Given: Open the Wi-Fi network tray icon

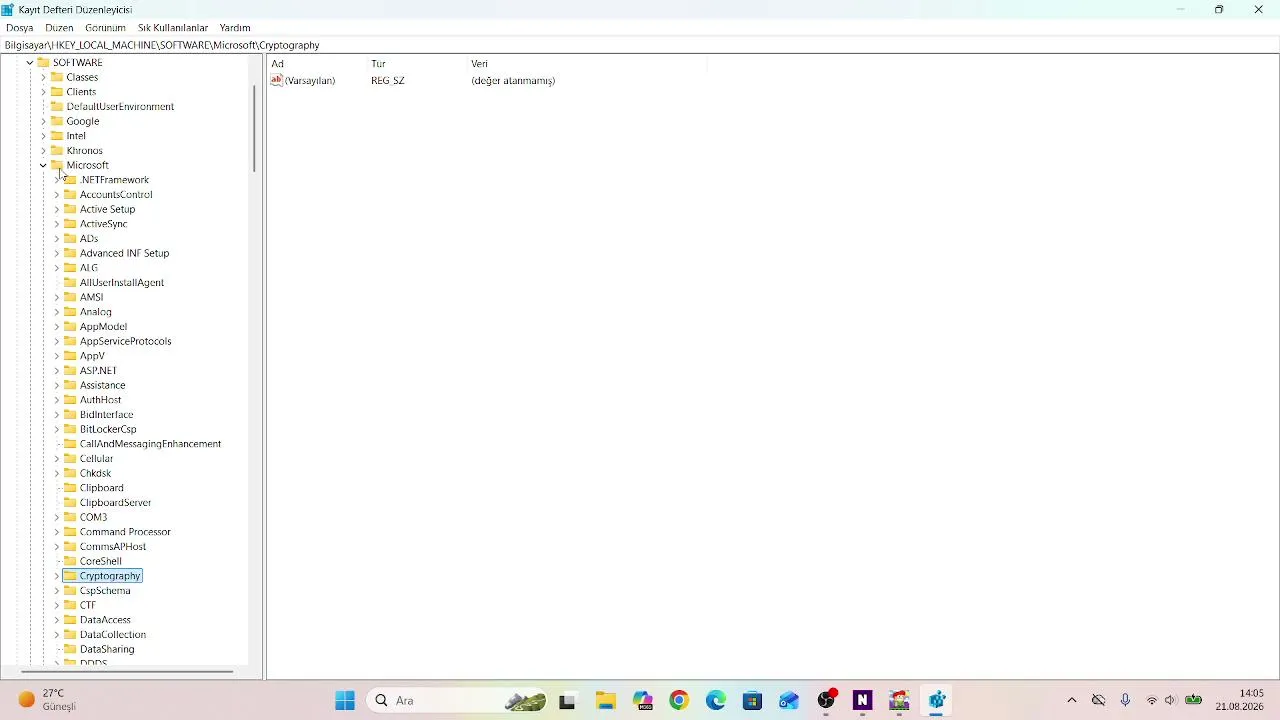Looking at the screenshot, I should tap(1152, 700).
